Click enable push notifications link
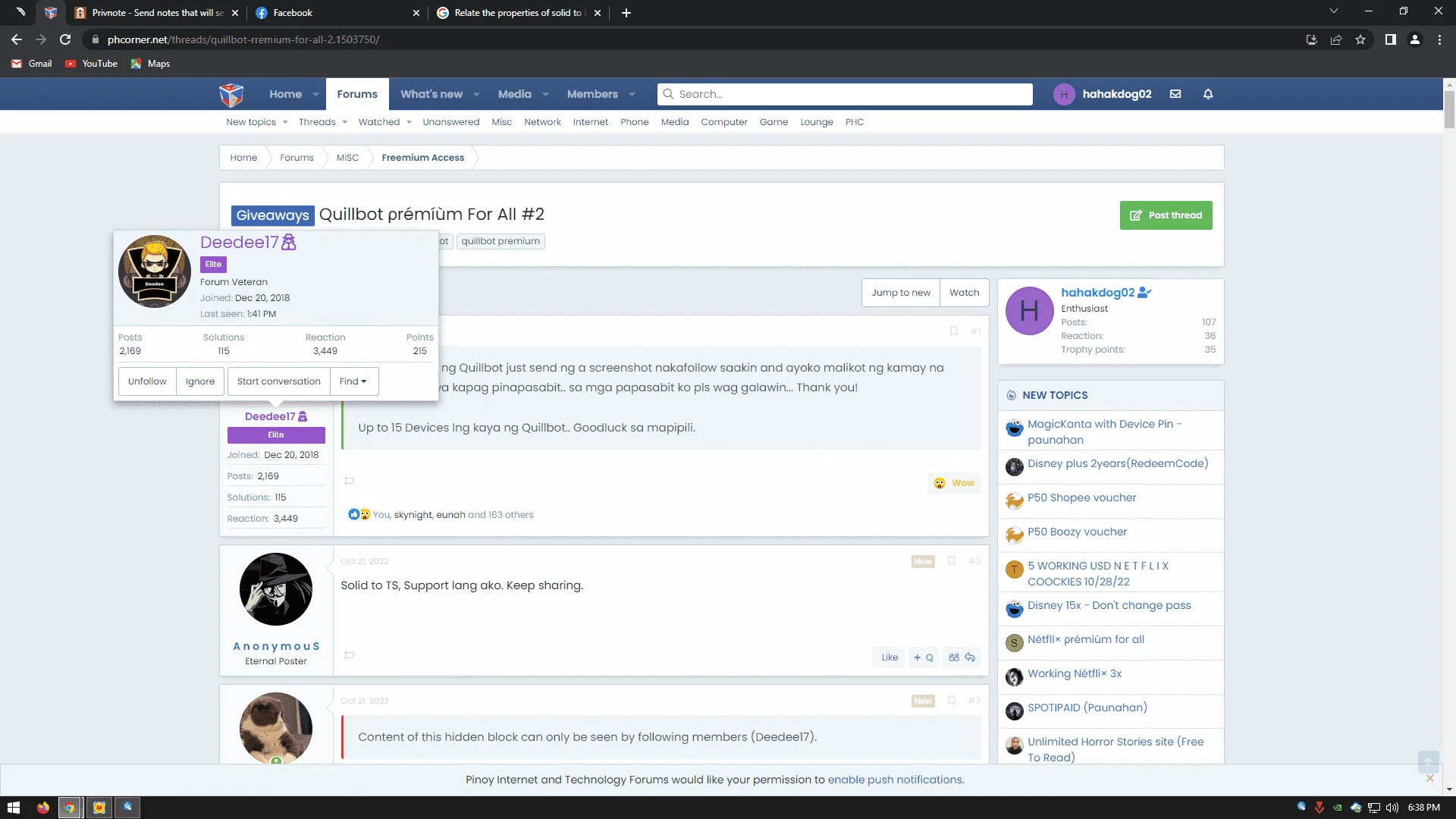The width and height of the screenshot is (1456, 819). [895, 780]
